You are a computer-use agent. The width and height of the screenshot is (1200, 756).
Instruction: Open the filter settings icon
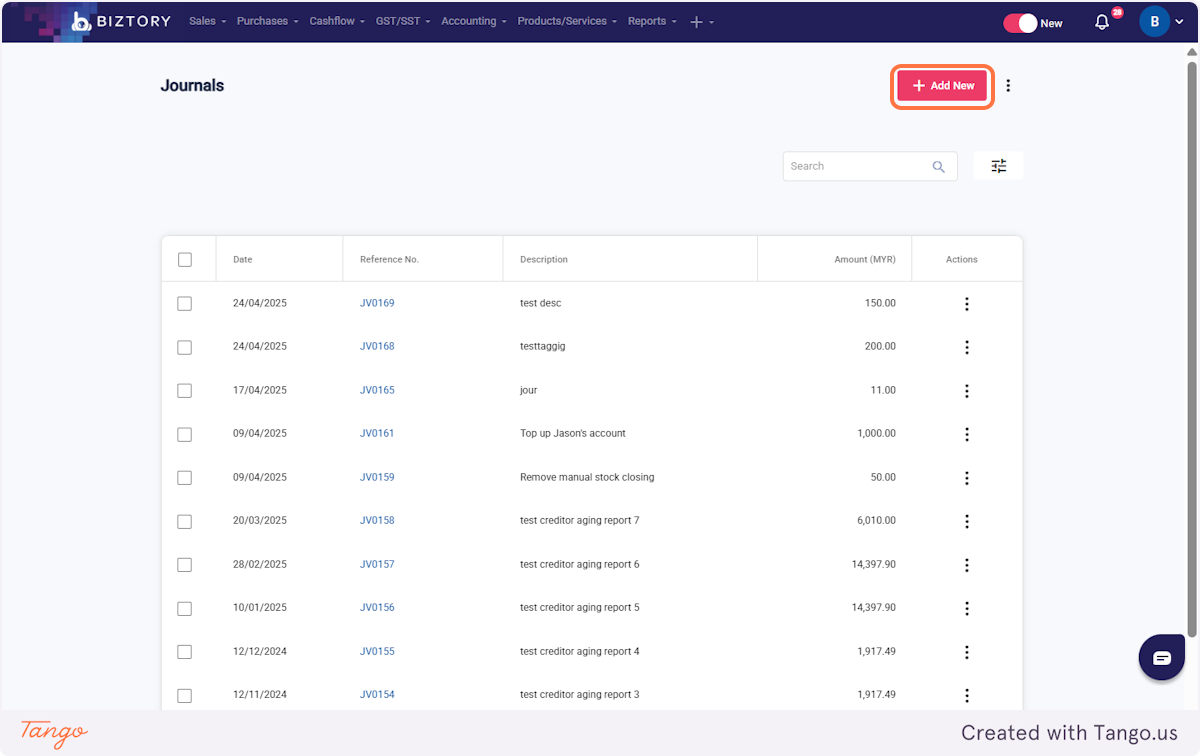pyautogui.click(x=998, y=166)
